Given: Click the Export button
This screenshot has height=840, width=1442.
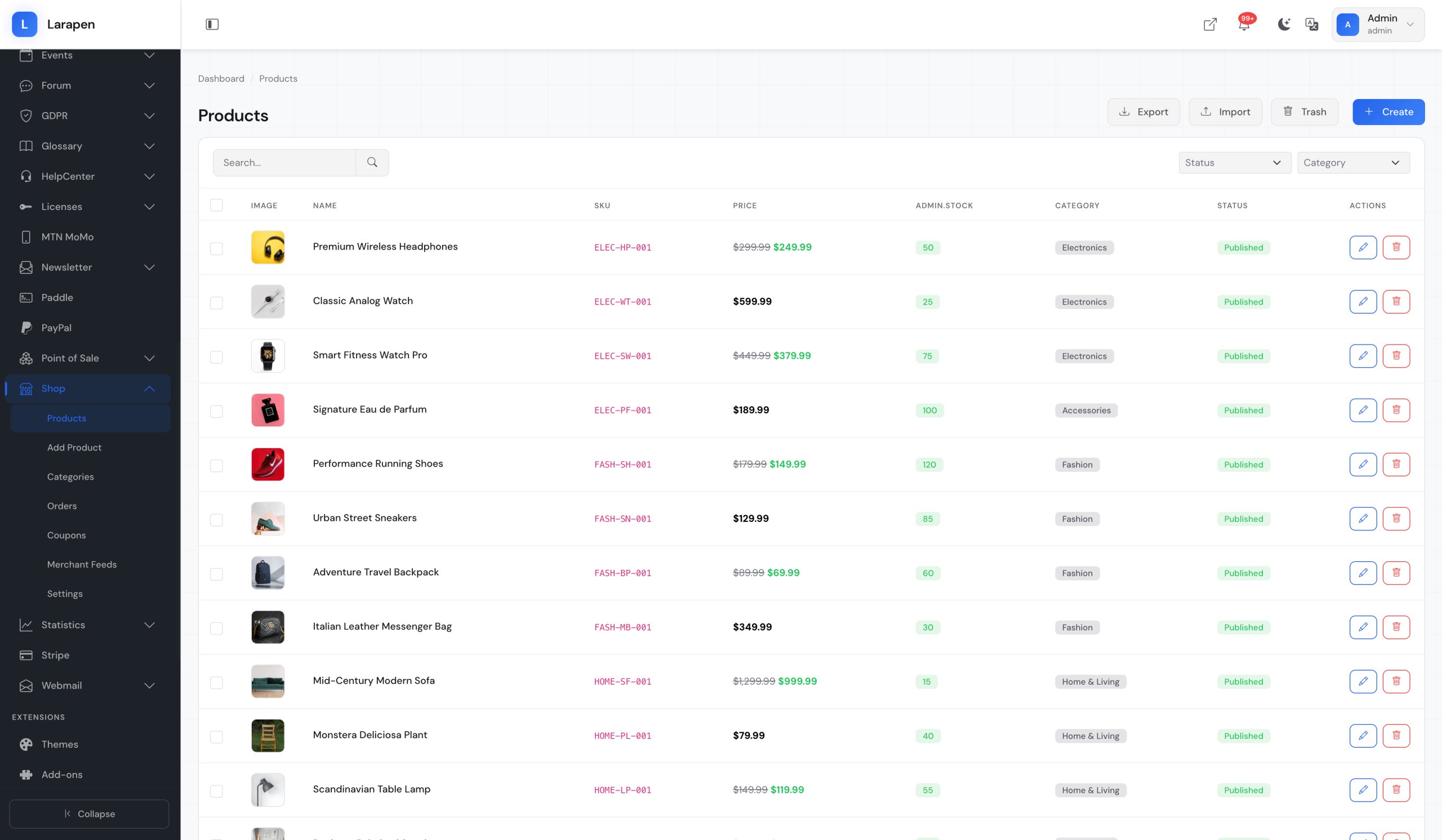Looking at the screenshot, I should [x=1143, y=111].
